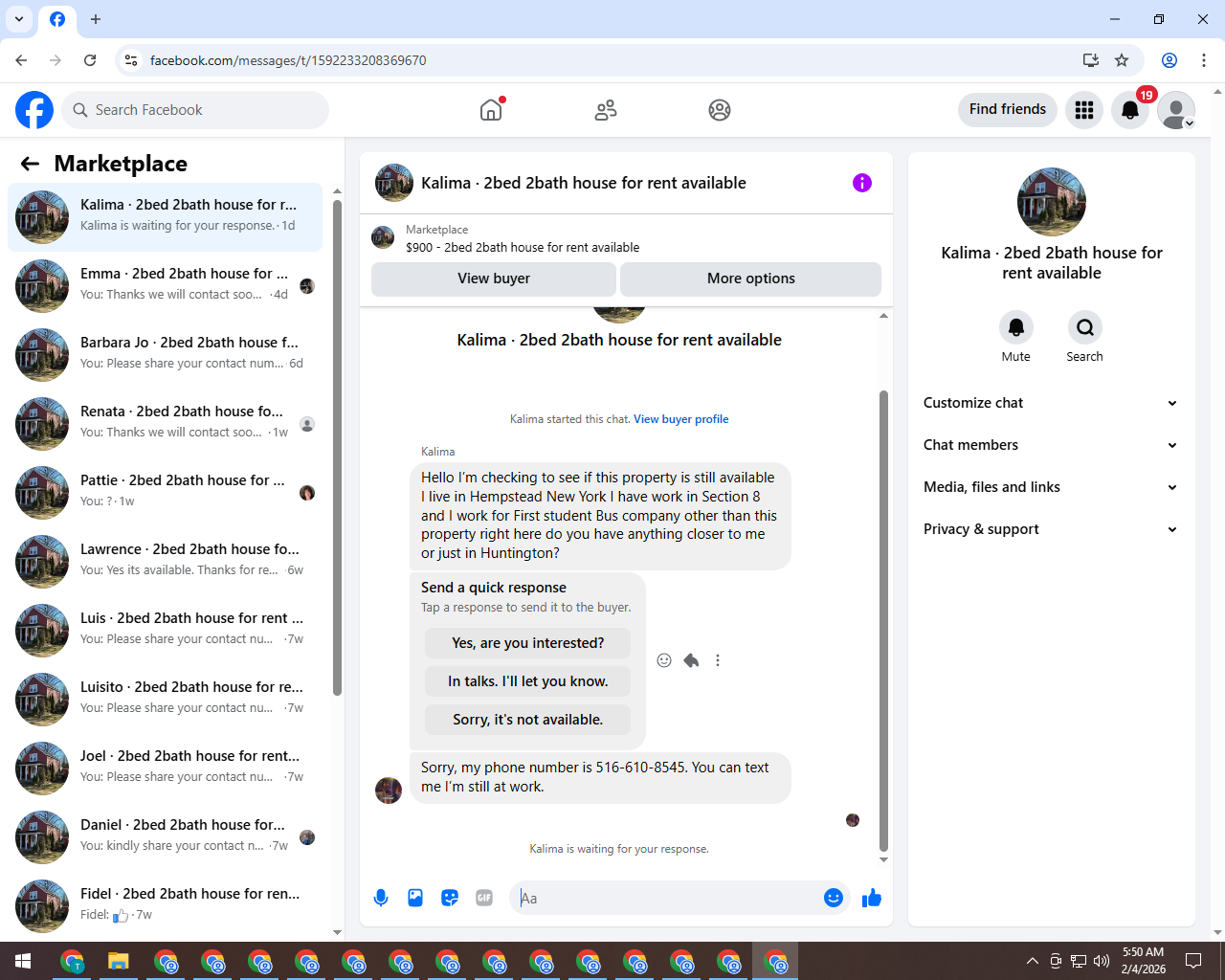Bookmark this page with star icon
This screenshot has height=980, width=1225.
[x=1122, y=60]
